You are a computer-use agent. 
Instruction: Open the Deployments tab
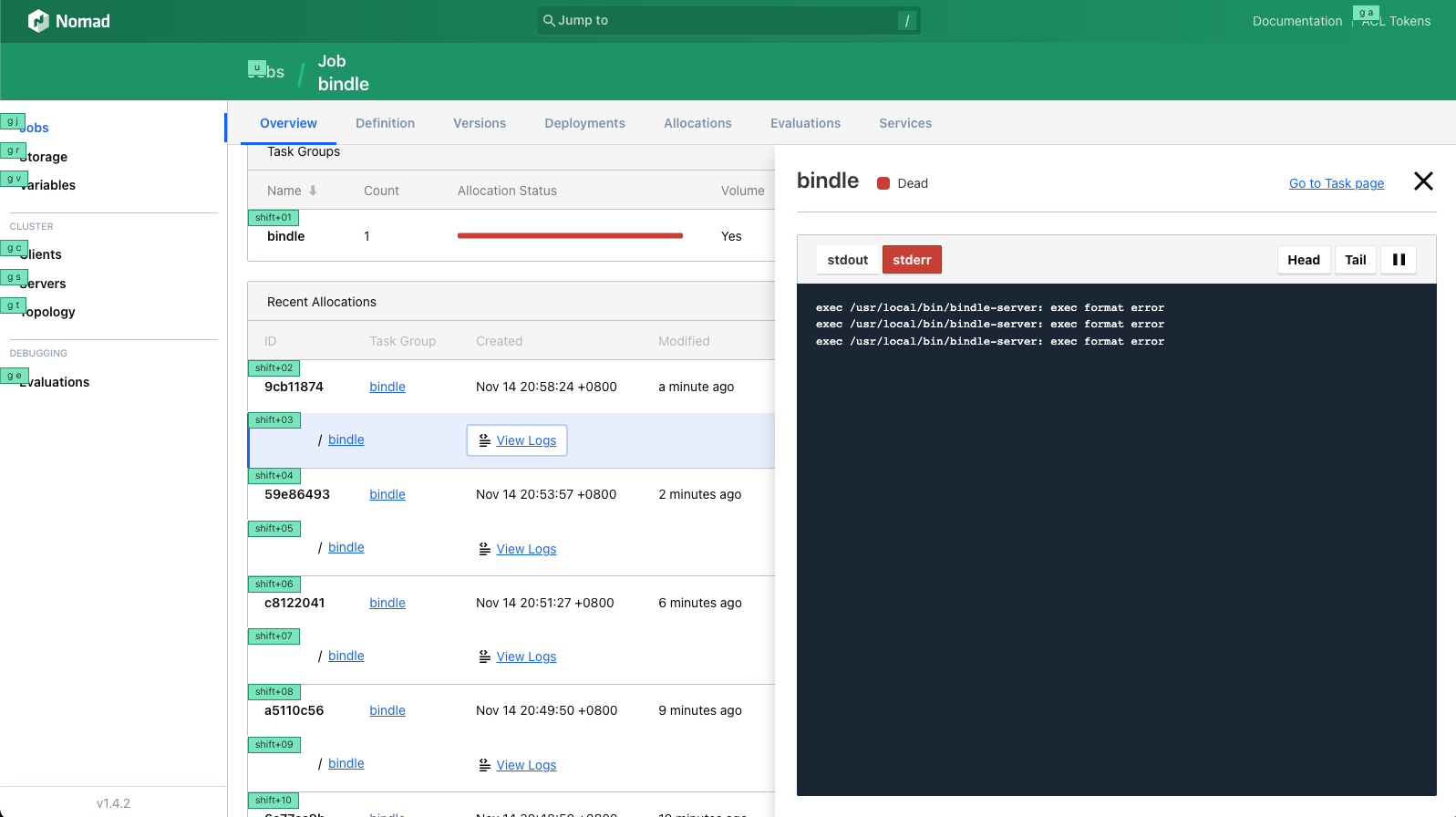[584, 123]
